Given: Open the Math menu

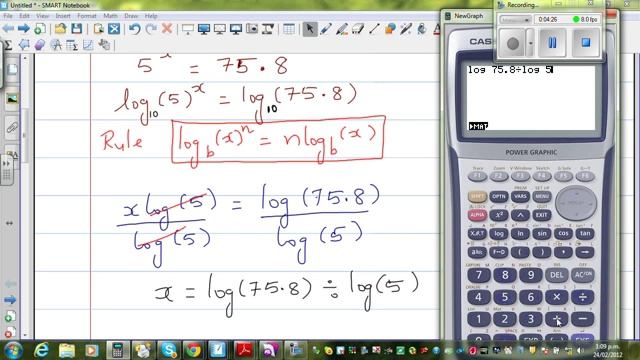Looking at the screenshot, I should tap(110, 16).
